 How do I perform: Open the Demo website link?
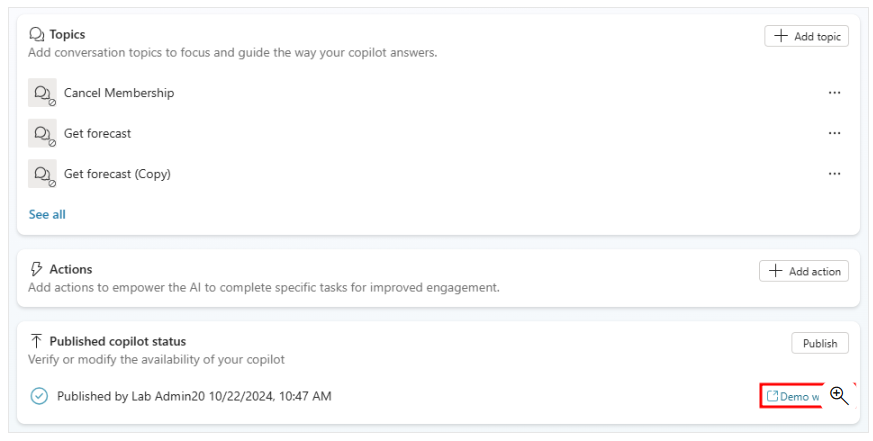click(x=792, y=396)
